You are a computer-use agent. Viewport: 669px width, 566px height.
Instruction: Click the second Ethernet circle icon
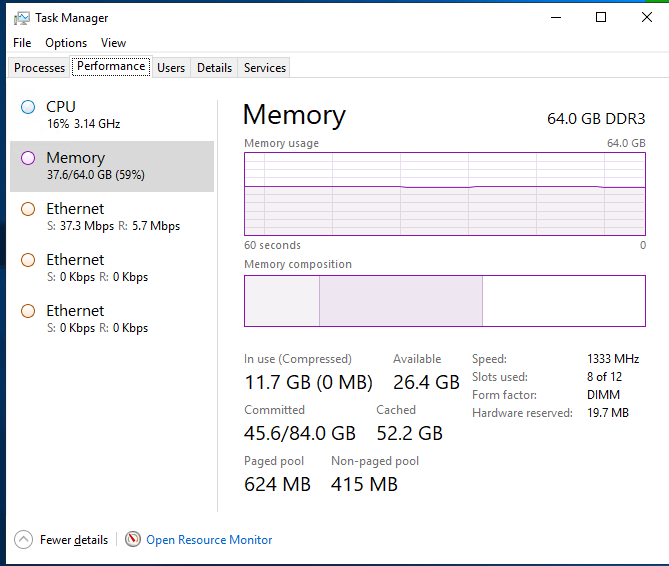[28, 260]
